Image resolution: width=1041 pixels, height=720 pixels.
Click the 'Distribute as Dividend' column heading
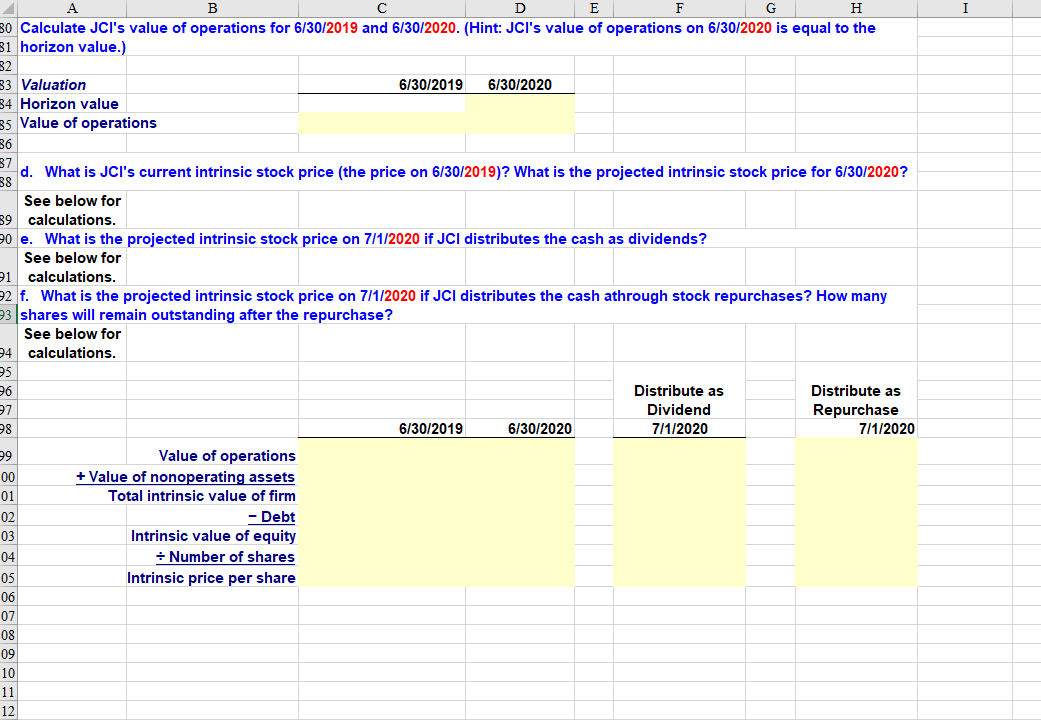click(x=679, y=400)
